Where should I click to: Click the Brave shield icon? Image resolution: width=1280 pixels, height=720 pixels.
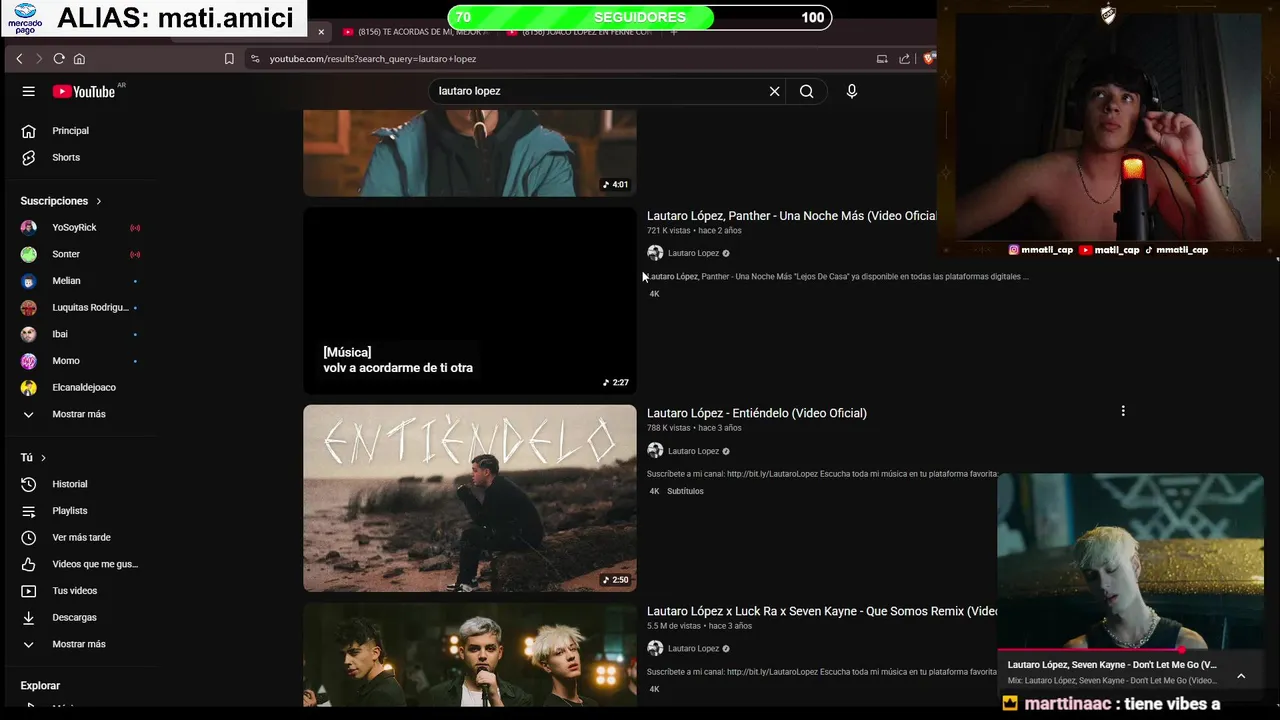[x=928, y=59]
